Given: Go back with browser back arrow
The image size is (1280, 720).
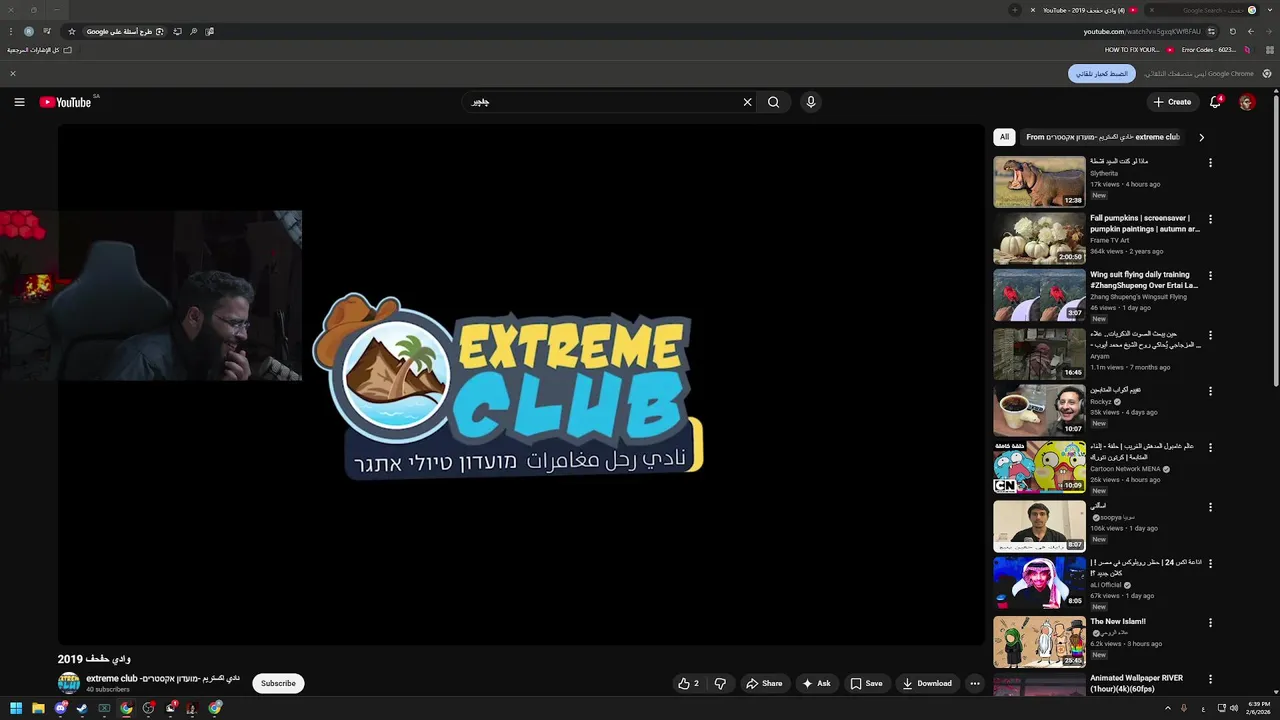Looking at the screenshot, I should click(1250, 31).
